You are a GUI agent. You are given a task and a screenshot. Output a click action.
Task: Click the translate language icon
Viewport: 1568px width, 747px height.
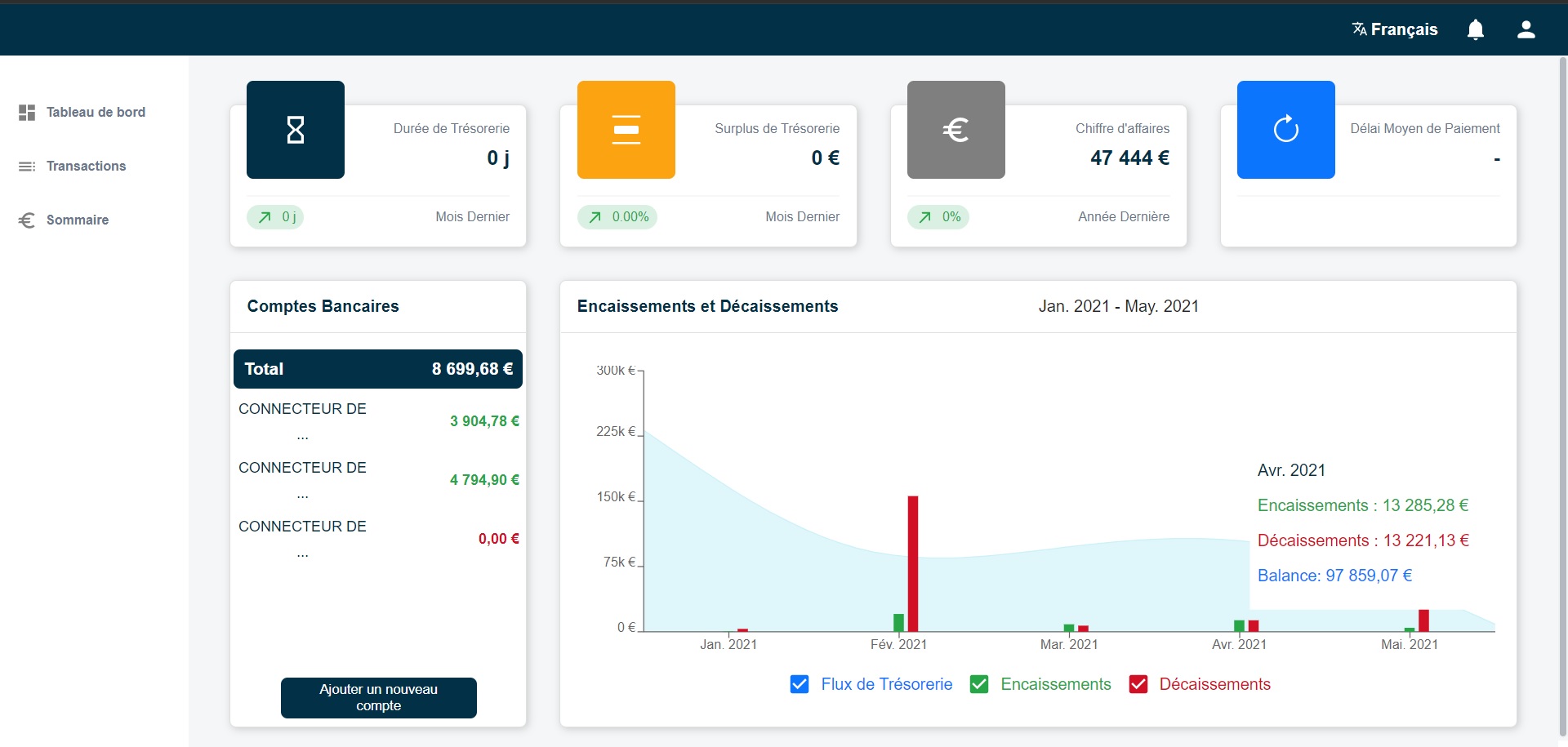click(x=1359, y=29)
